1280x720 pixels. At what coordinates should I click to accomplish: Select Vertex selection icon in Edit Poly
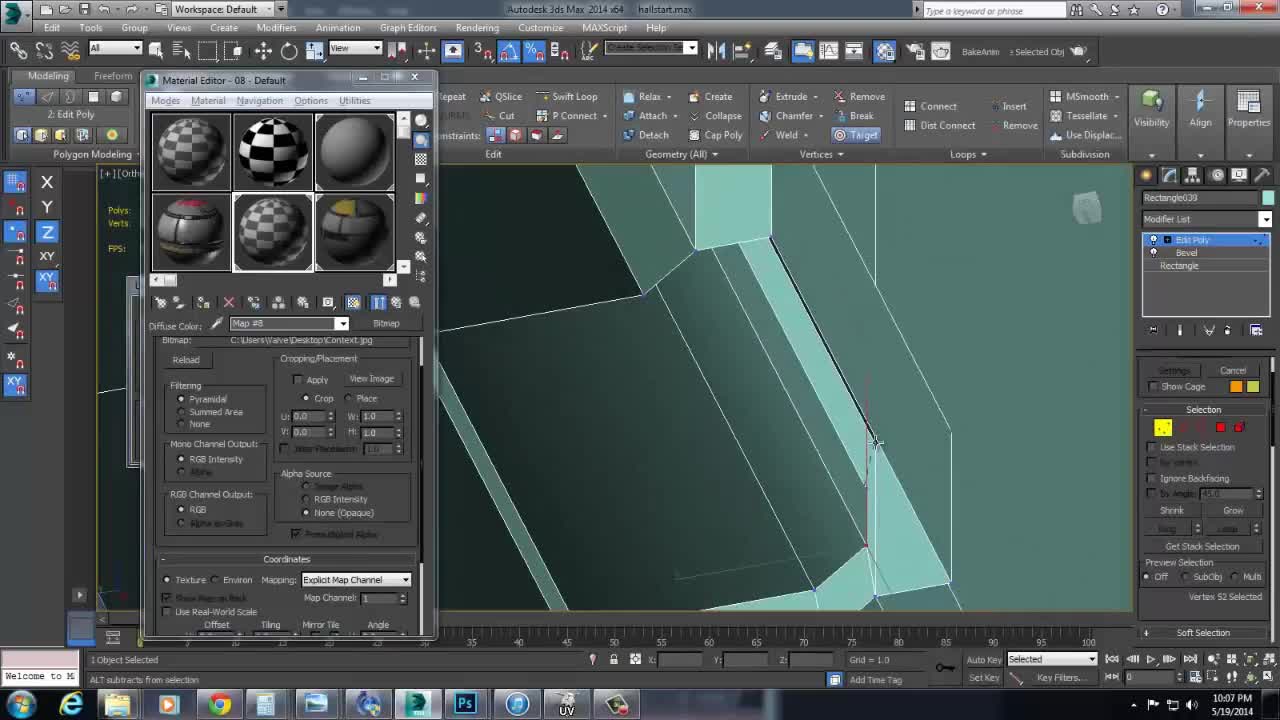1163,427
